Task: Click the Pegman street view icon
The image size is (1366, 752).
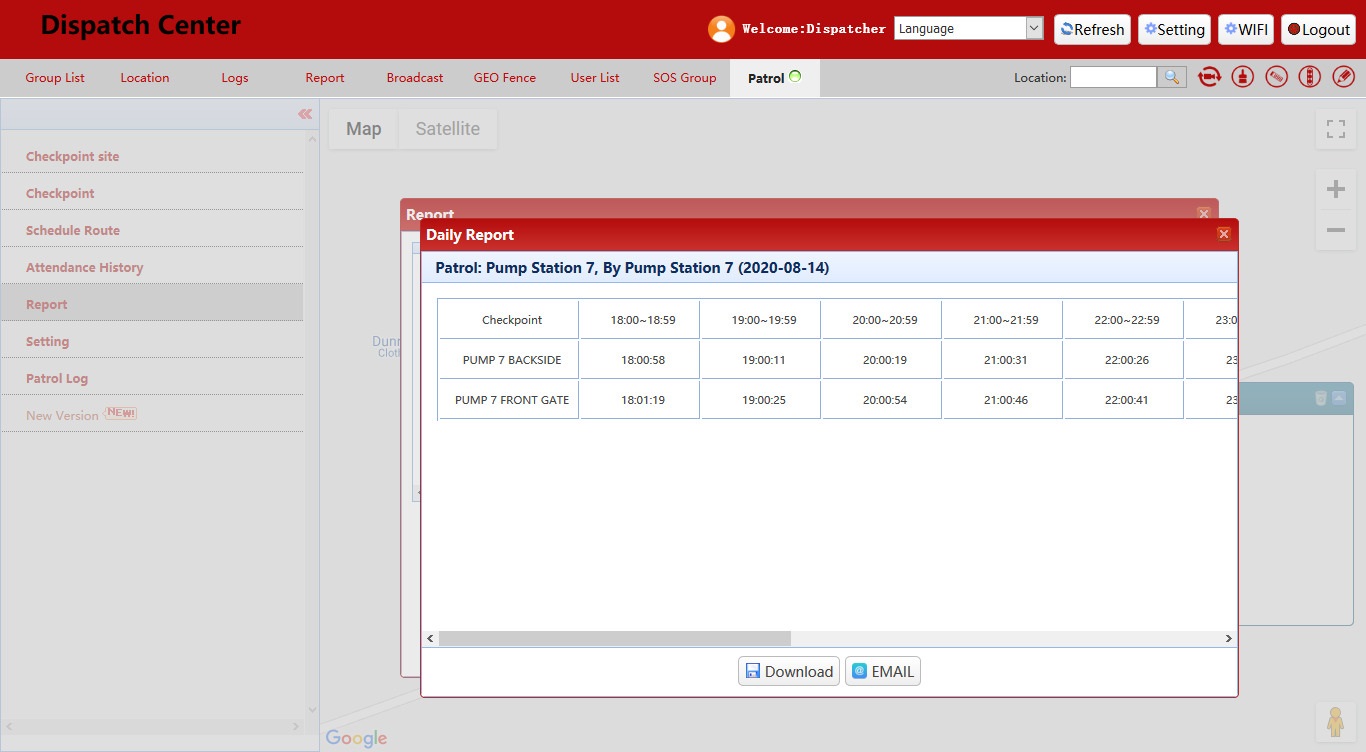Action: 1335,721
